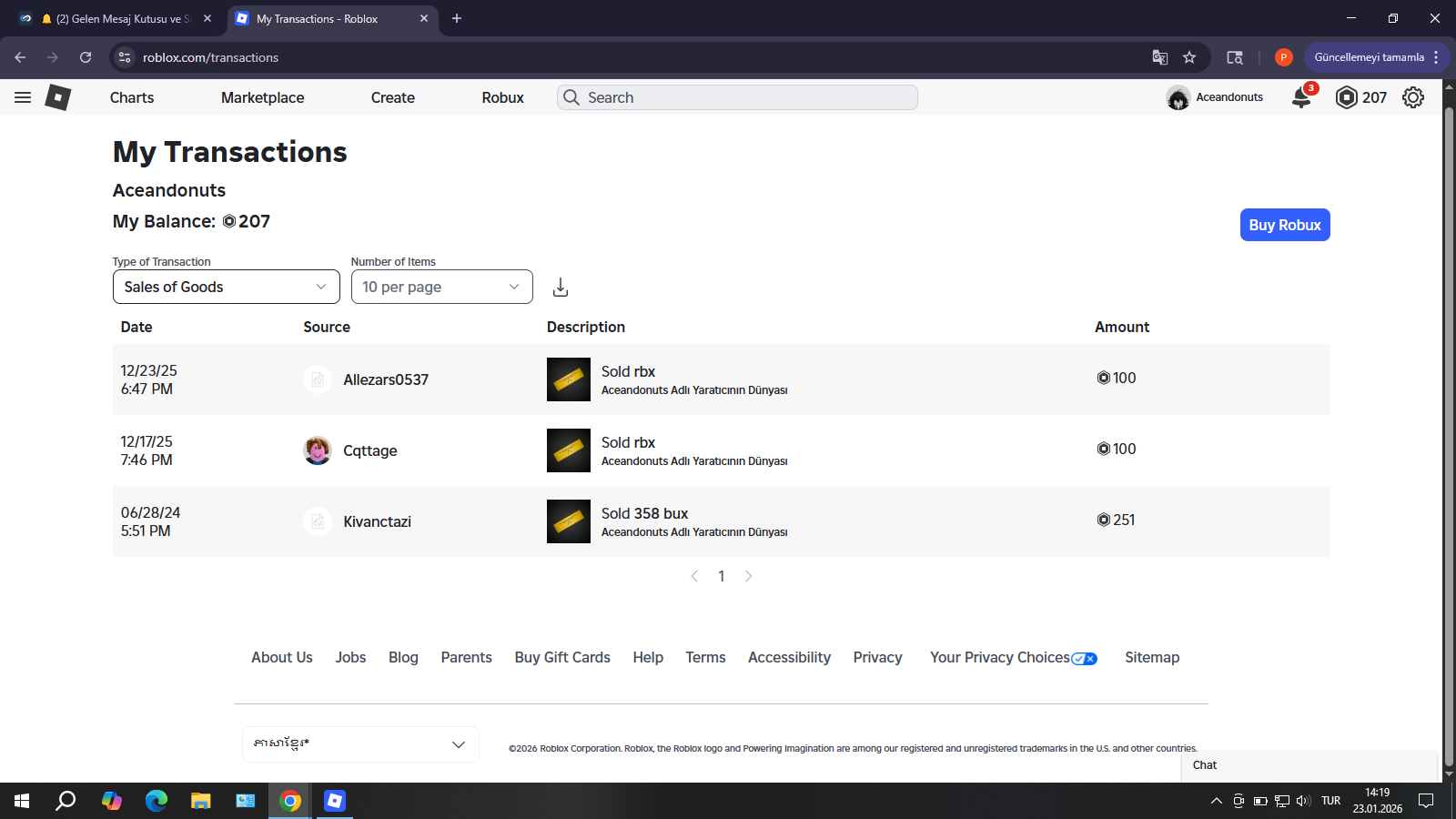The width and height of the screenshot is (1456, 819).
Task: Open a new browser tab
Action: (x=457, y=18)
